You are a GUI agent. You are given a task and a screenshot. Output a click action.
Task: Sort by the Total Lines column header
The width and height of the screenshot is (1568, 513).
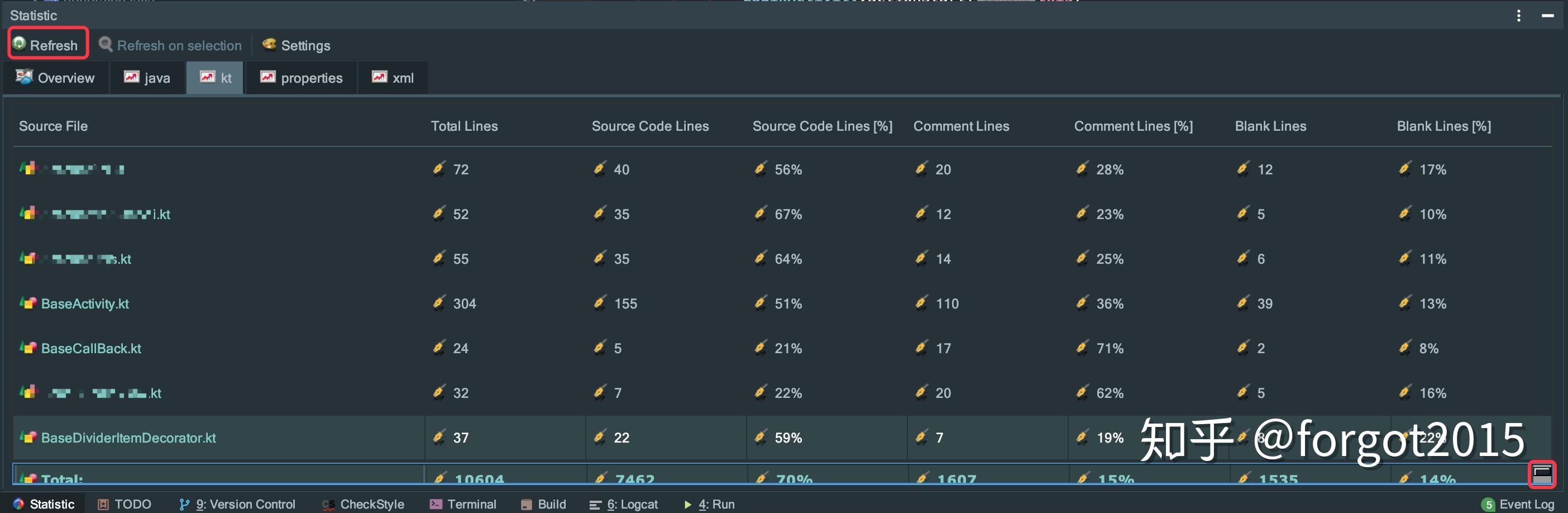click(x=464, y=126)
